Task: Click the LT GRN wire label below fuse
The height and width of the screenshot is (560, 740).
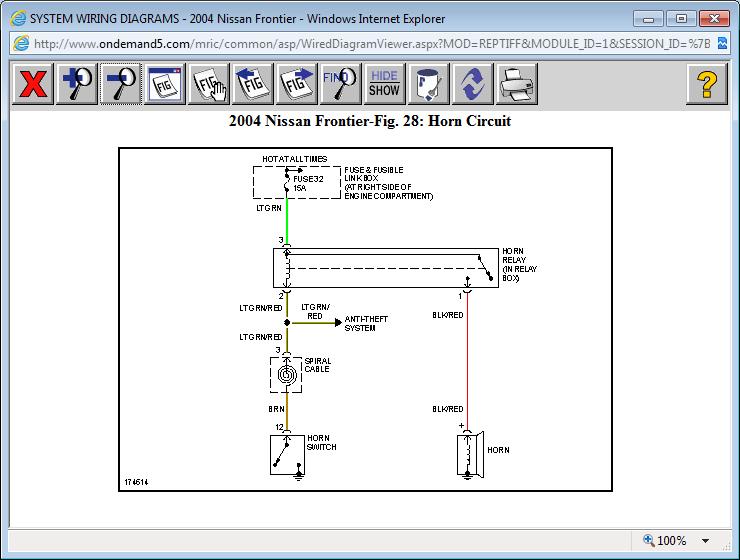Action: click(x=269, y=208)
